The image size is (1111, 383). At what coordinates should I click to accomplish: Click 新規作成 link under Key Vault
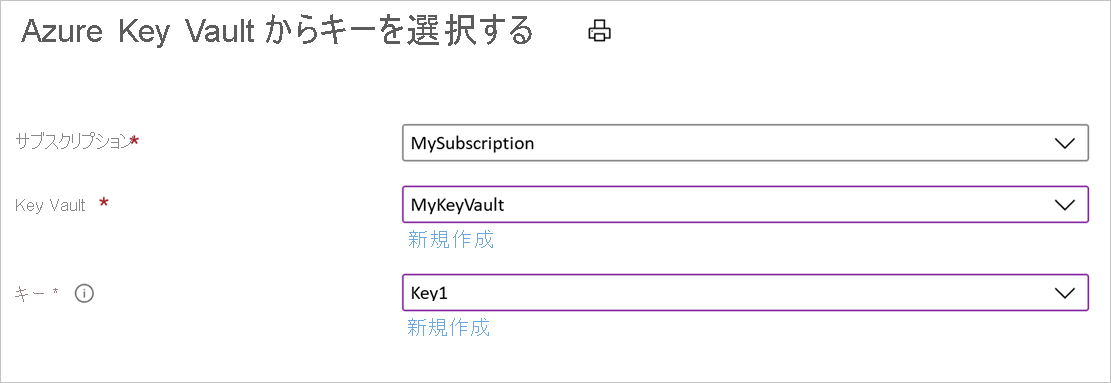[451, 239]
